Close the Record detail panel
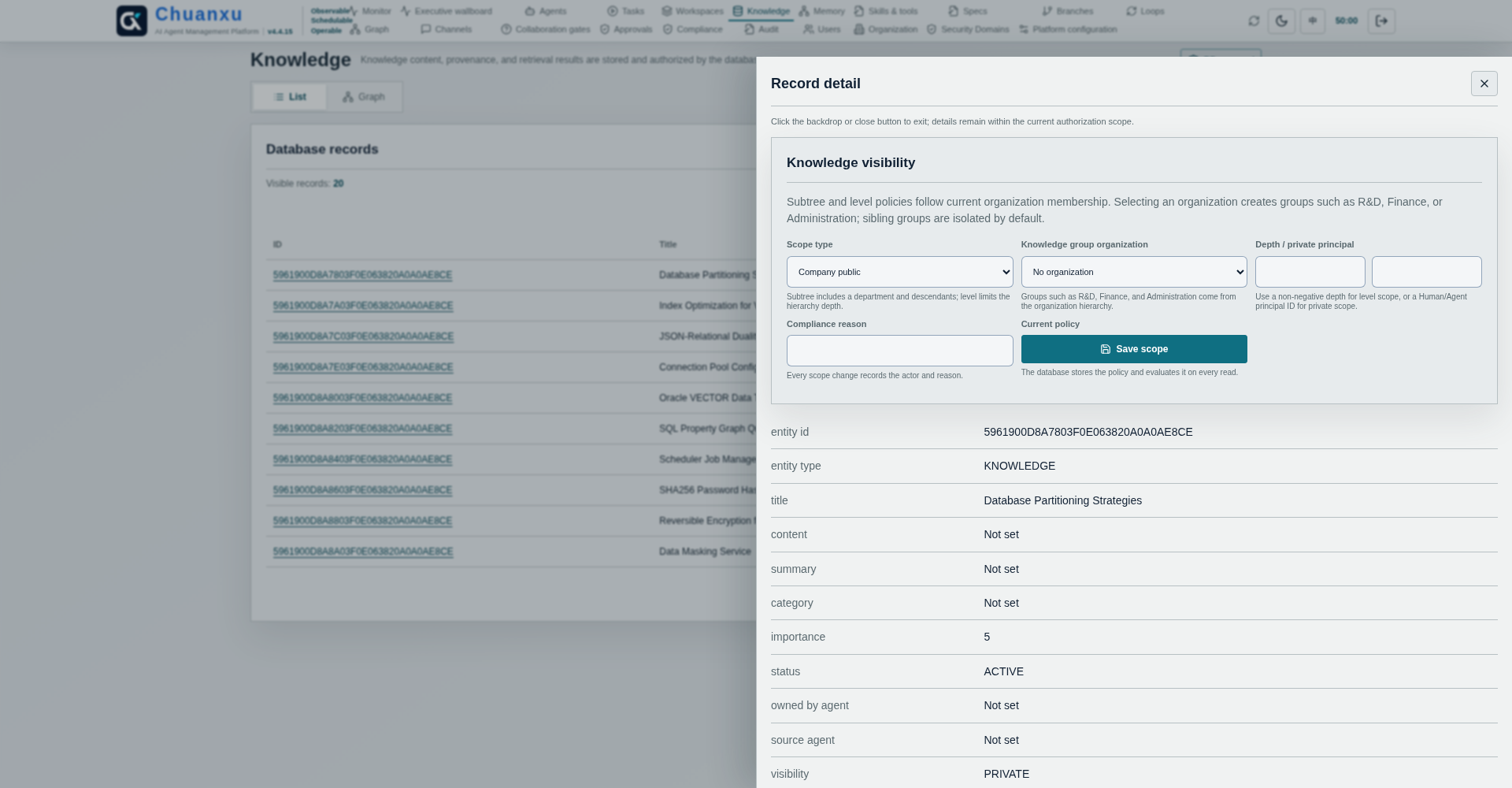 coord(1484,84)
